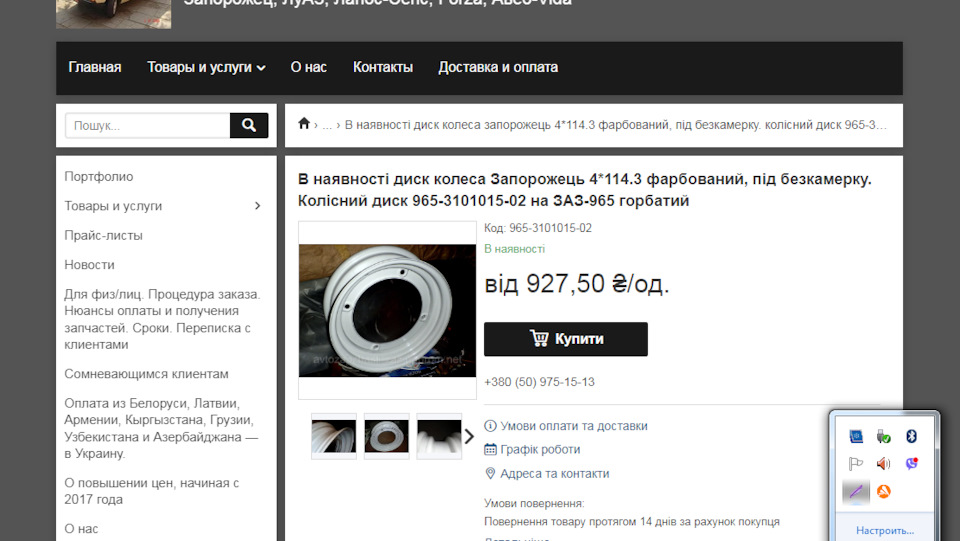
Task: Click breadcrumb product title text
Action: [615, 125]
